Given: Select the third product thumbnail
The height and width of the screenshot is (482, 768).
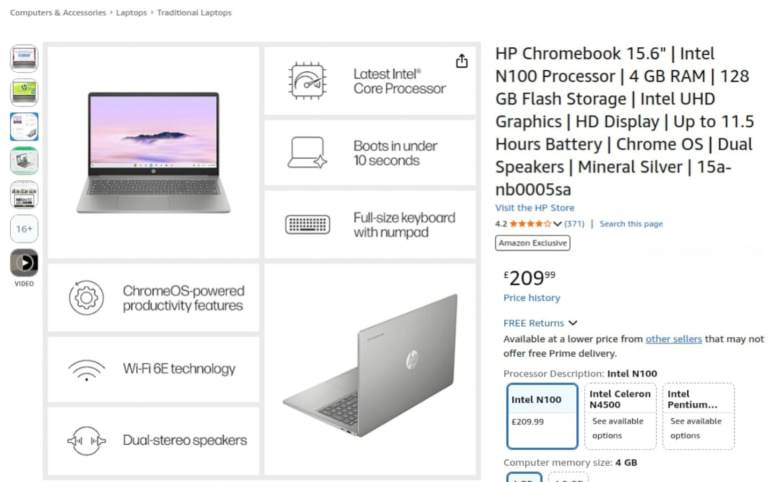Looking at the screenshot, I should point(24,126).
